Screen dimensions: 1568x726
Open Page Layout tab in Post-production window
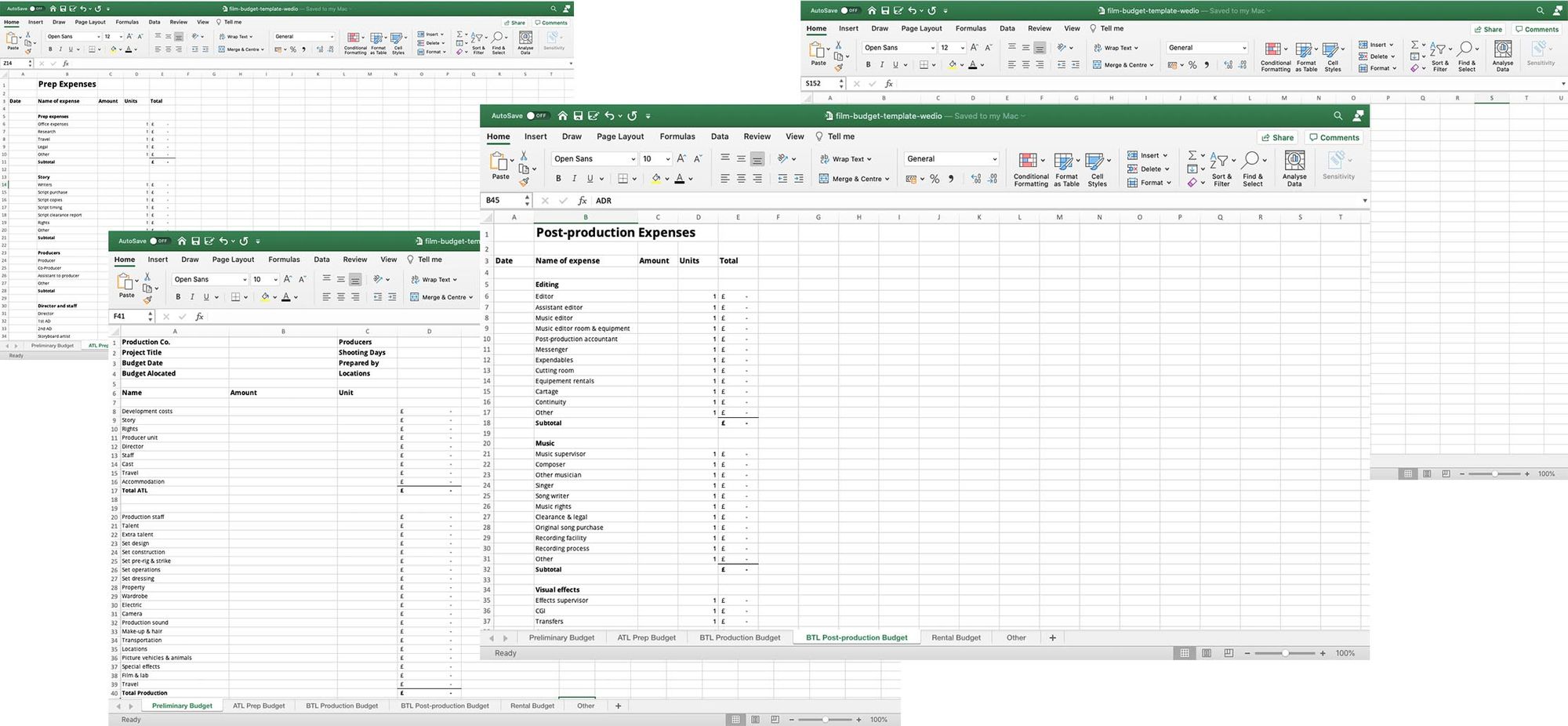click(x=620, y=136)
